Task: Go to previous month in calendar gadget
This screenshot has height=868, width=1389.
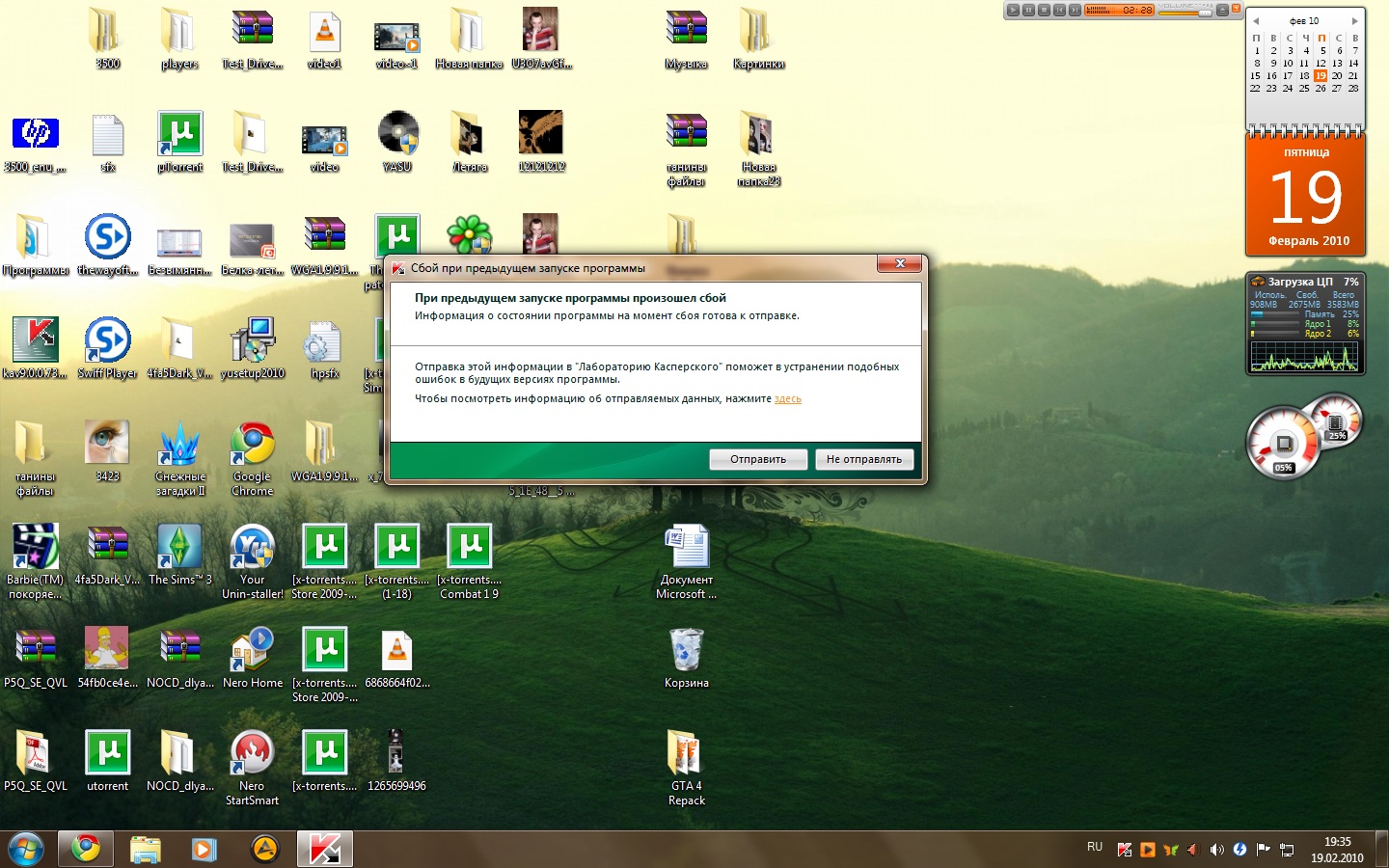Action: tap(1256, 20)
